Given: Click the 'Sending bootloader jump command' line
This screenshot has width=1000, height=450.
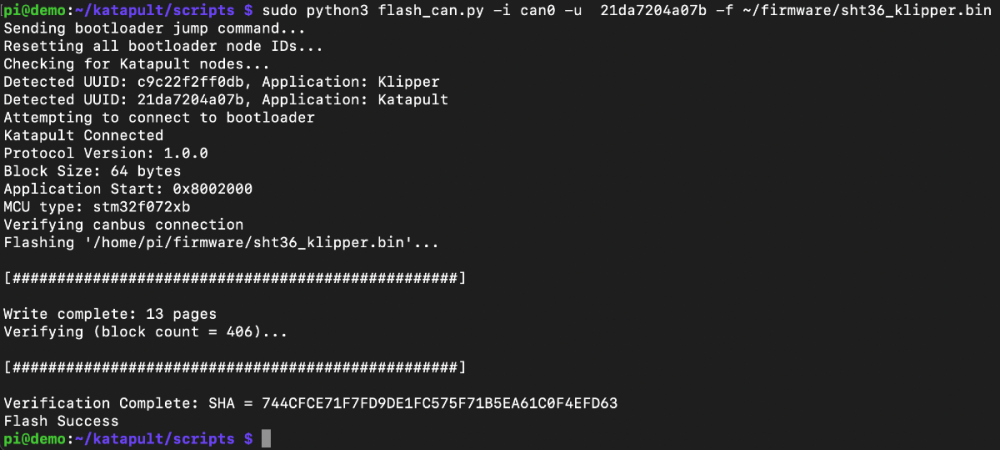Looking at the screenshot, I should click(154, 29).
